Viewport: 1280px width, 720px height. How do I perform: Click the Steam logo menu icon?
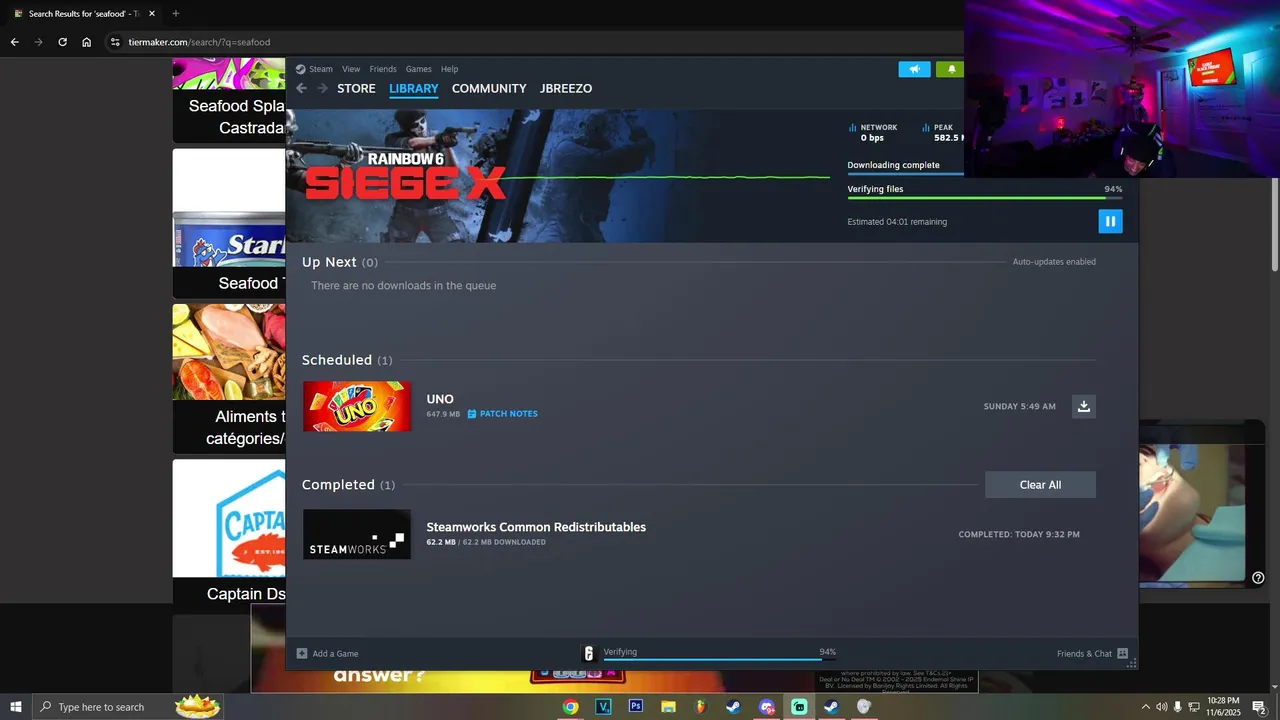click(x=300, y=69)
